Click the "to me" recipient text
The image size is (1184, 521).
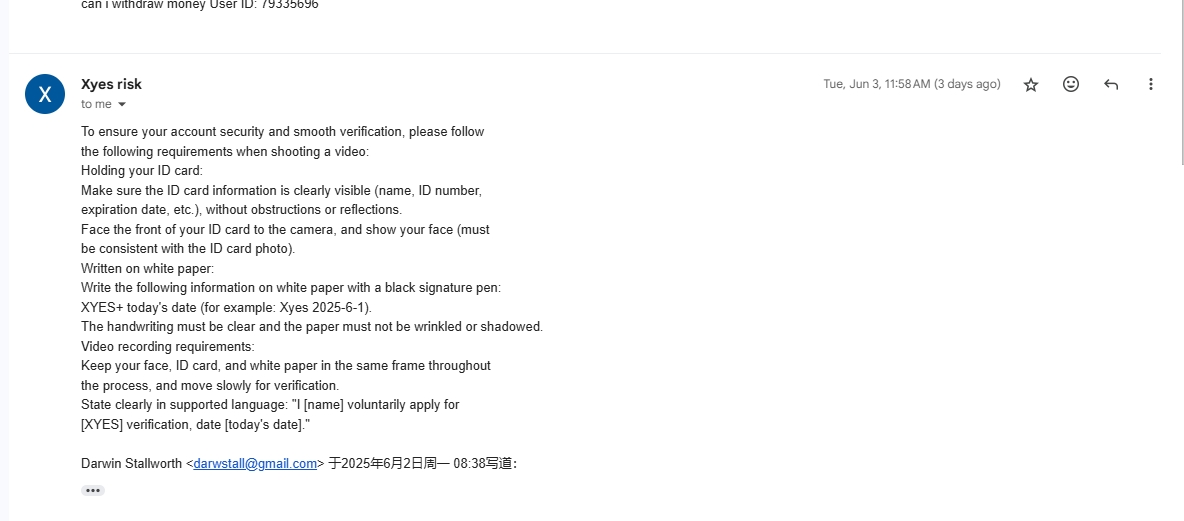[96, 104]
